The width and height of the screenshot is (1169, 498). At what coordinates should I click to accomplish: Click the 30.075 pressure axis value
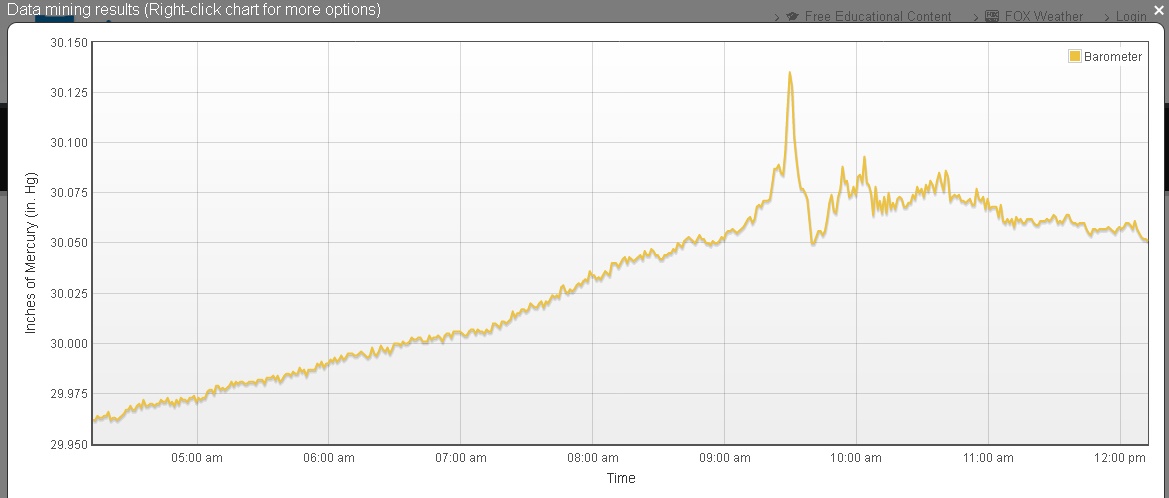[x=69, y=192]
